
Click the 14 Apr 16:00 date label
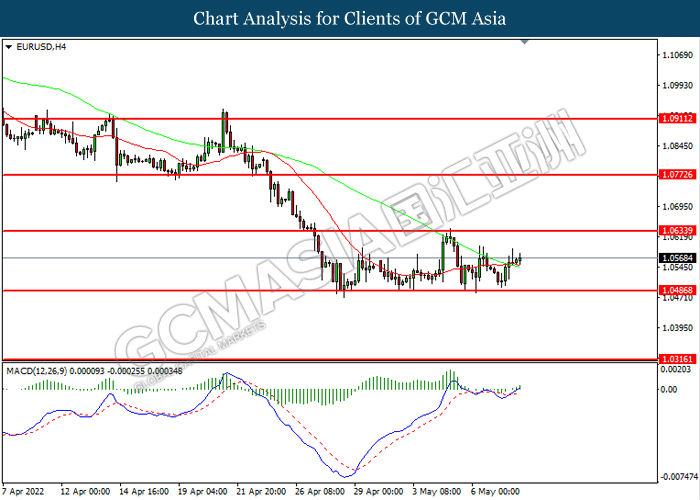pyautogui.click(x=144, y=492)
